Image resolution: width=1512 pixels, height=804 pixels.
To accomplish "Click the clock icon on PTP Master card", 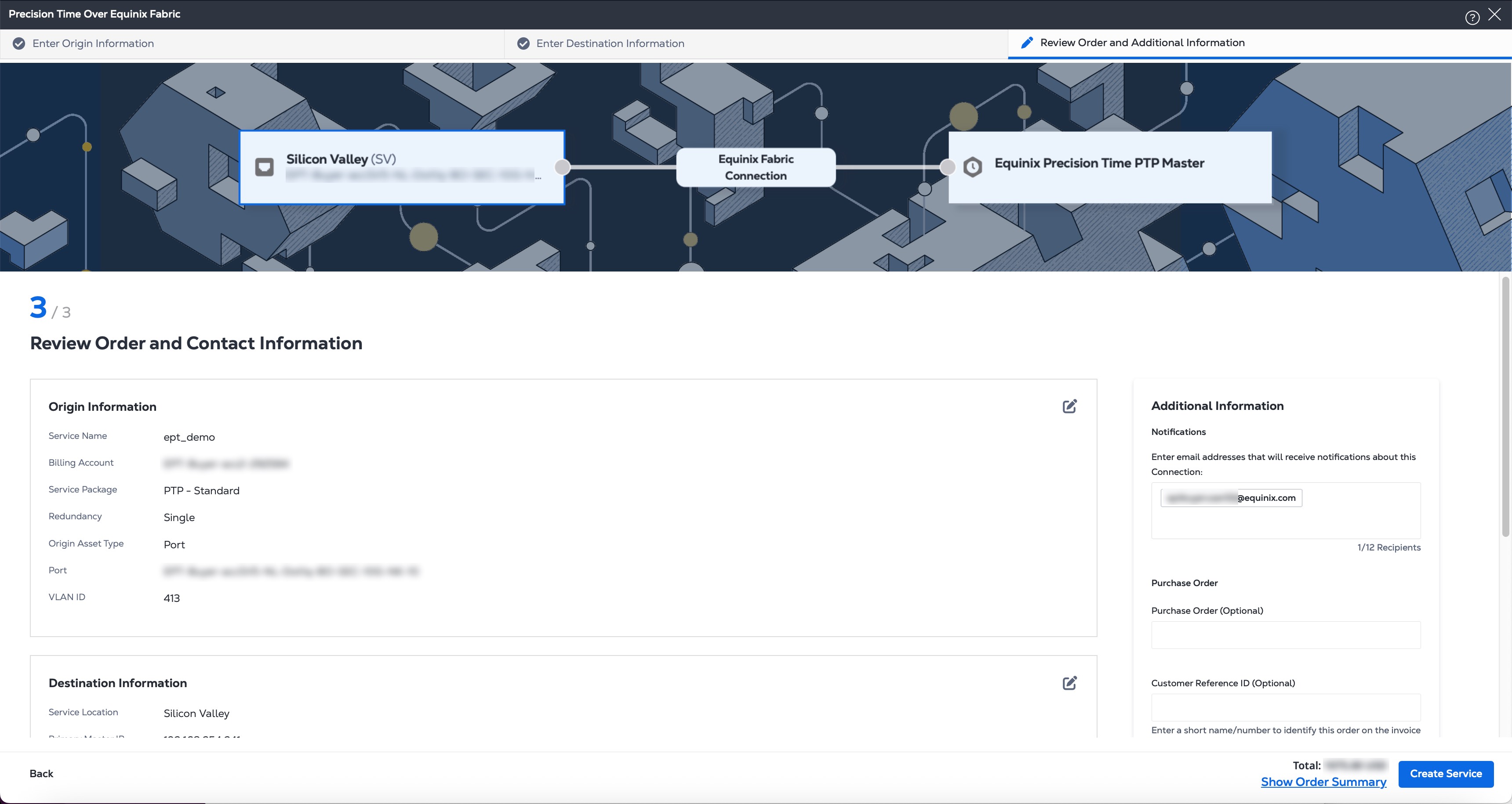I will click(x=973, y=167).
